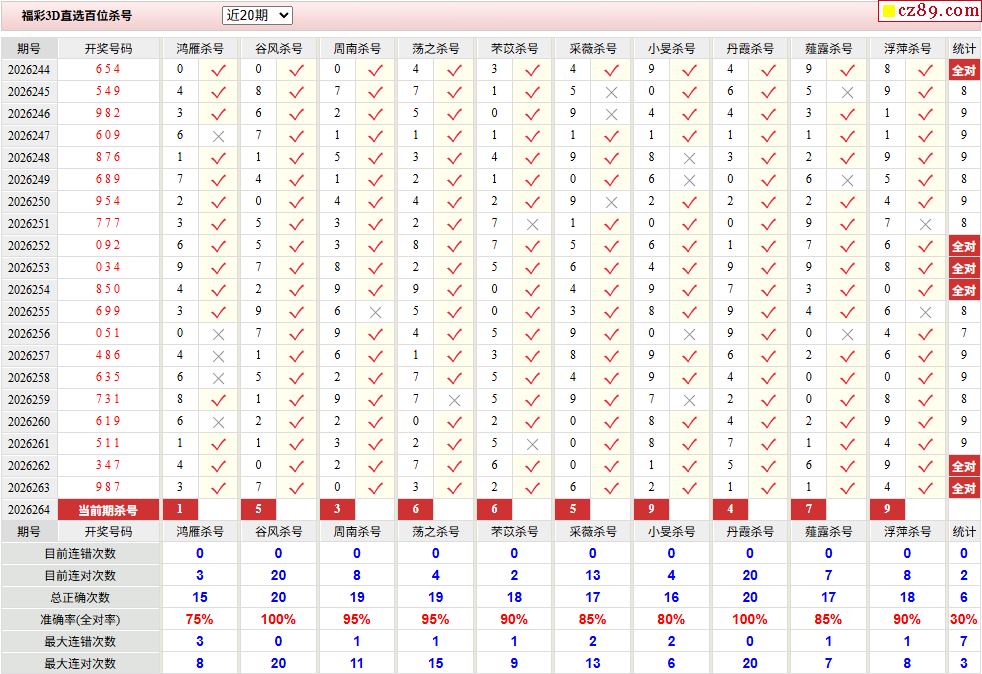
Task: Click the period number 2026264 cell
Action: click(29, 510)
